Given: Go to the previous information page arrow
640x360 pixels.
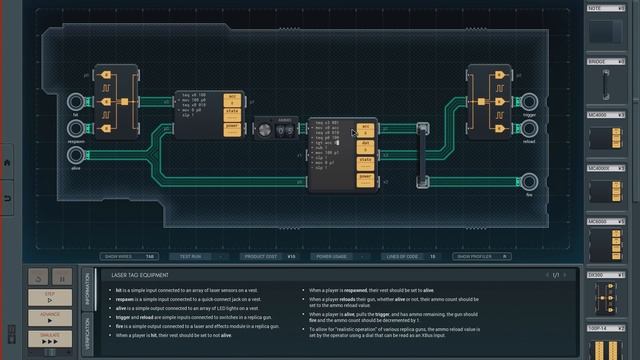Looking at the screenshot, I should pyautogui.click(x=547, y=275).
